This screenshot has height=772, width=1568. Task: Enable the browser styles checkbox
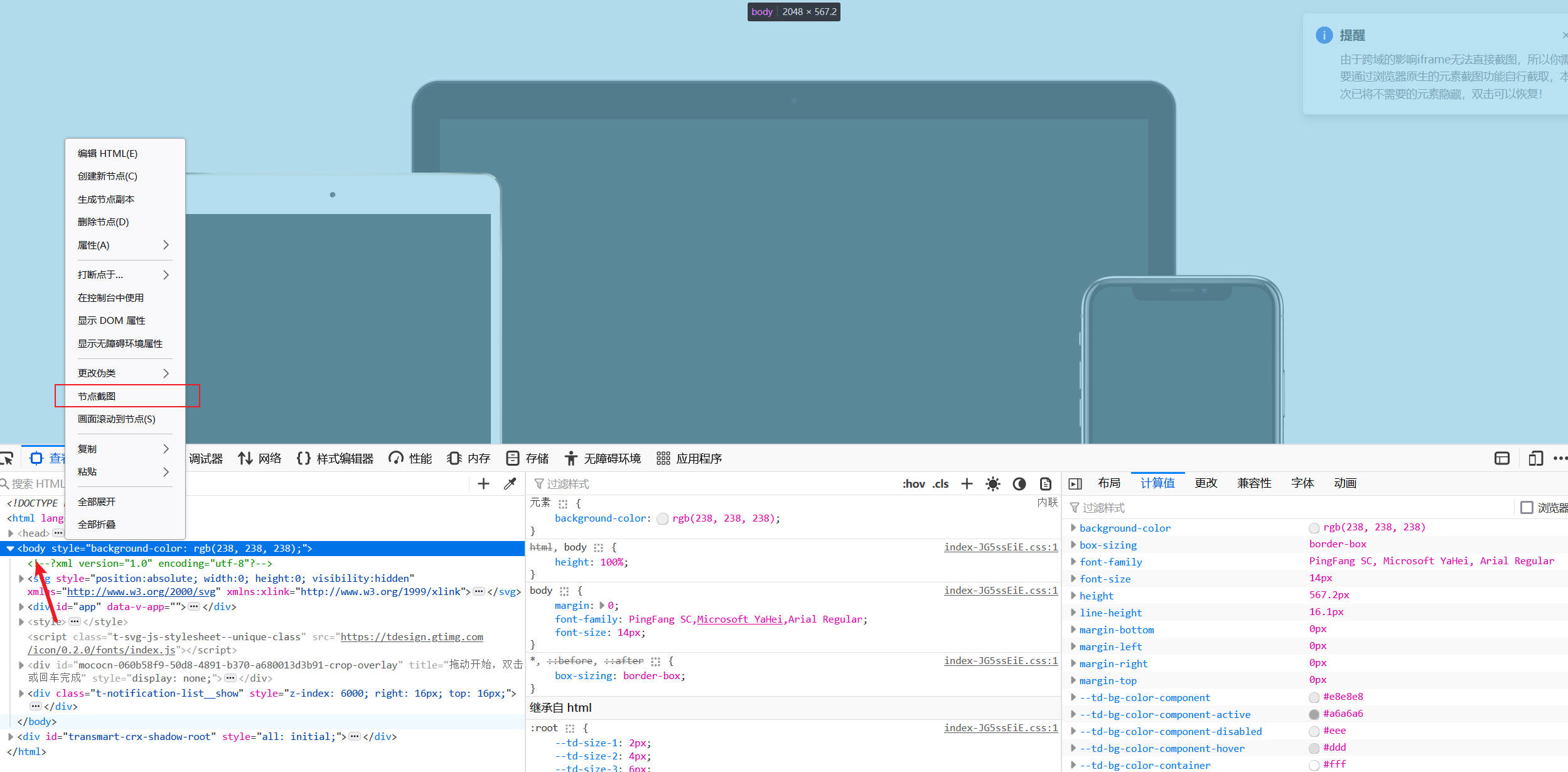1527,507
